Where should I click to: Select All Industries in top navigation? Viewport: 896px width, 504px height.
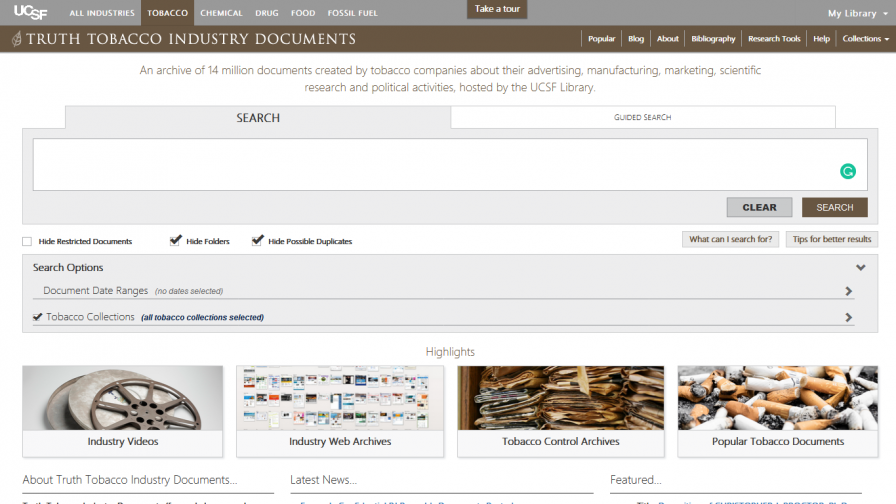click(x=102, y=13)
